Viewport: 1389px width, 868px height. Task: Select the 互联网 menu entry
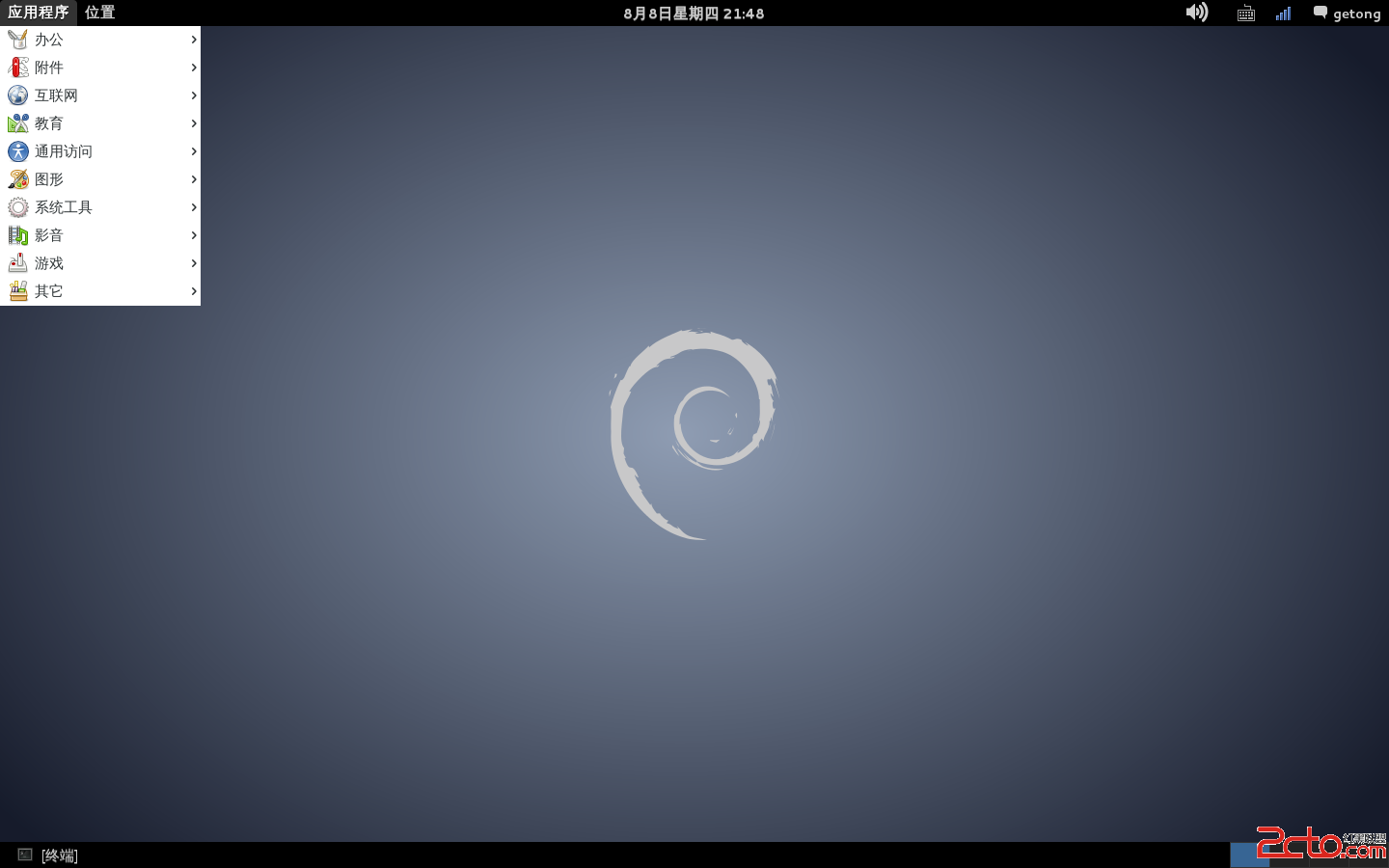tap(100, 95)
